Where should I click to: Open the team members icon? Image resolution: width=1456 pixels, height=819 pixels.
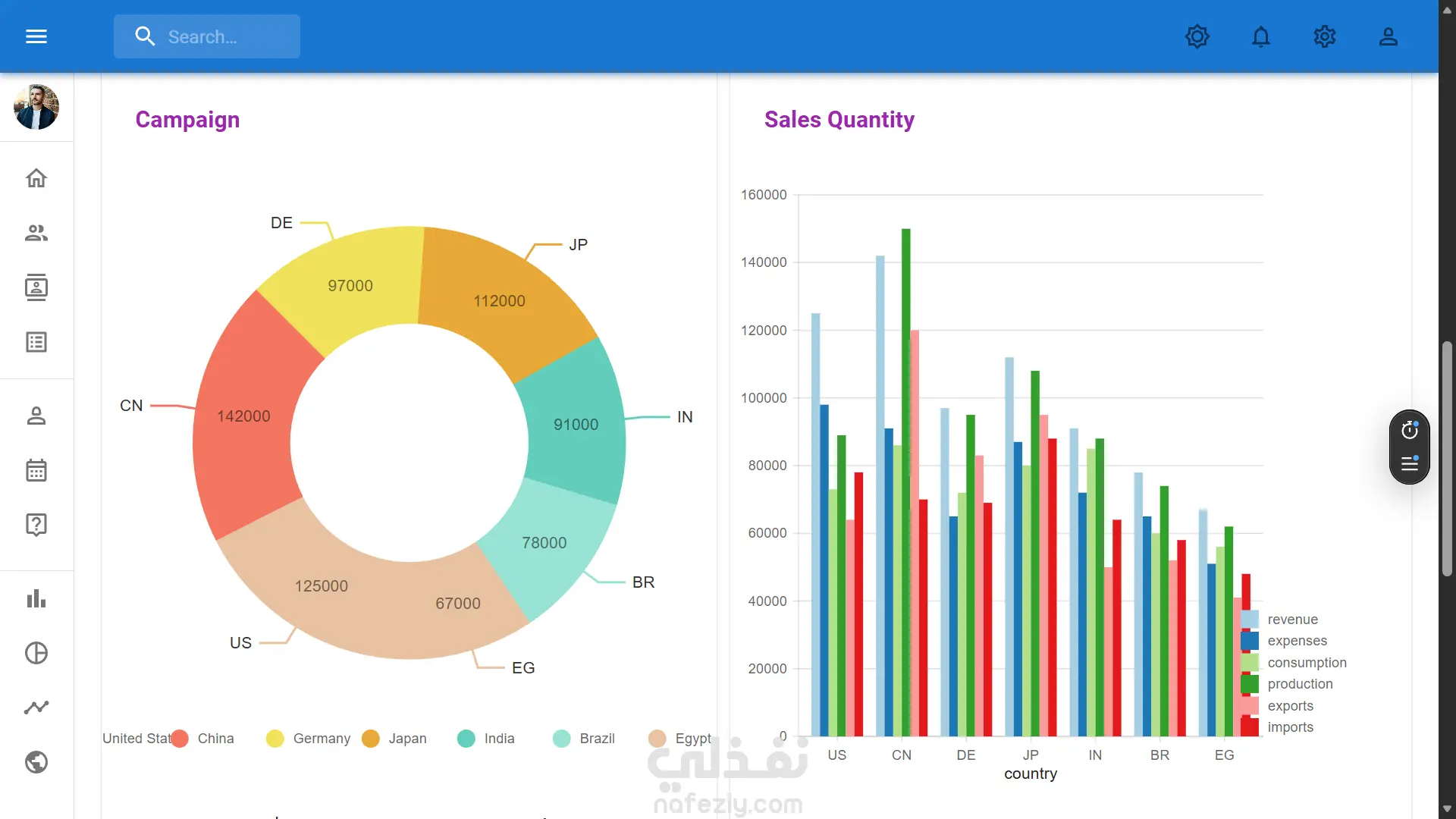(36, 233)
